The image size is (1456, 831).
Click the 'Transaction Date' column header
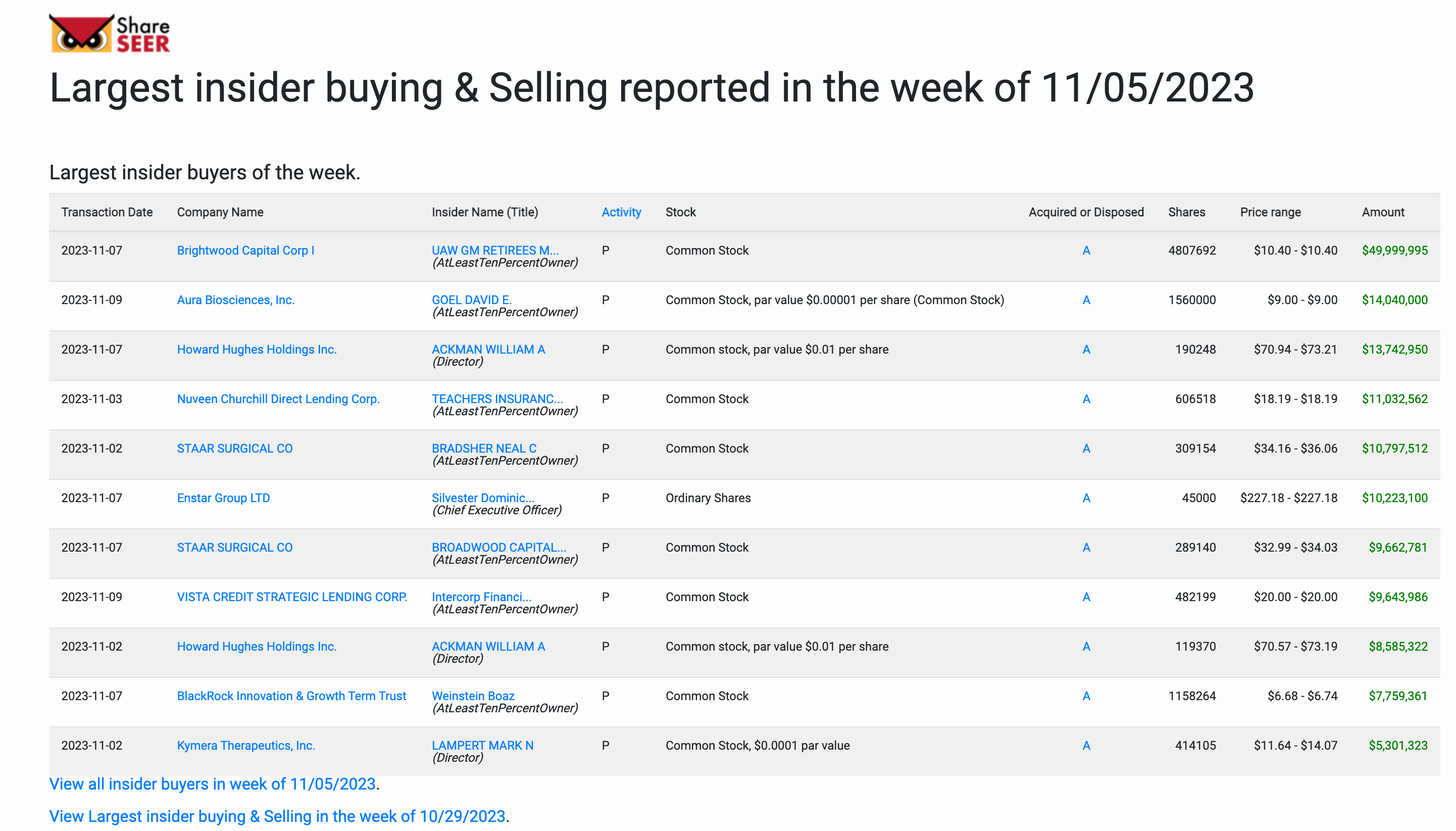pyautogui.click(x=107, y=212)
